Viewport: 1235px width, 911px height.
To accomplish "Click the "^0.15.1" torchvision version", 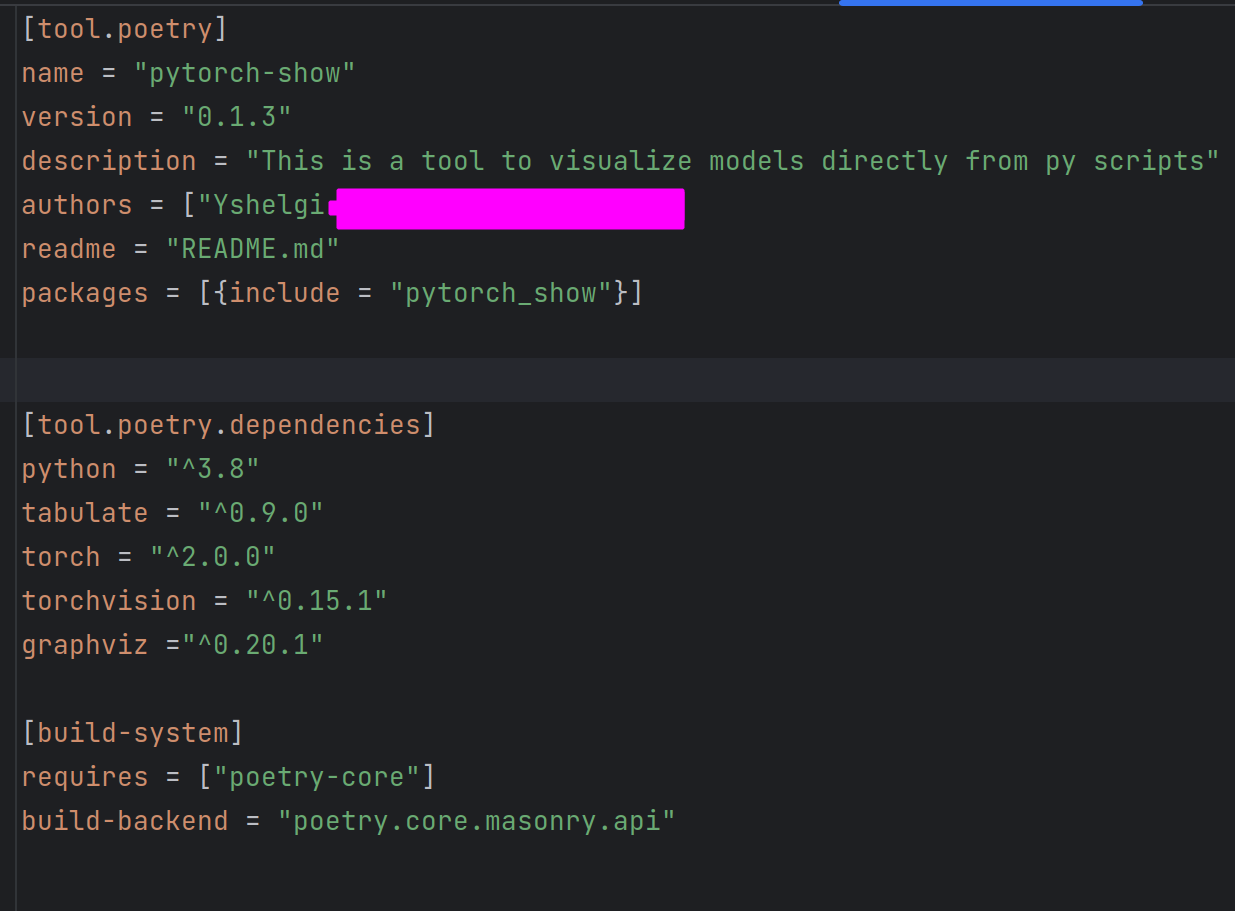I will coord(317,601).
